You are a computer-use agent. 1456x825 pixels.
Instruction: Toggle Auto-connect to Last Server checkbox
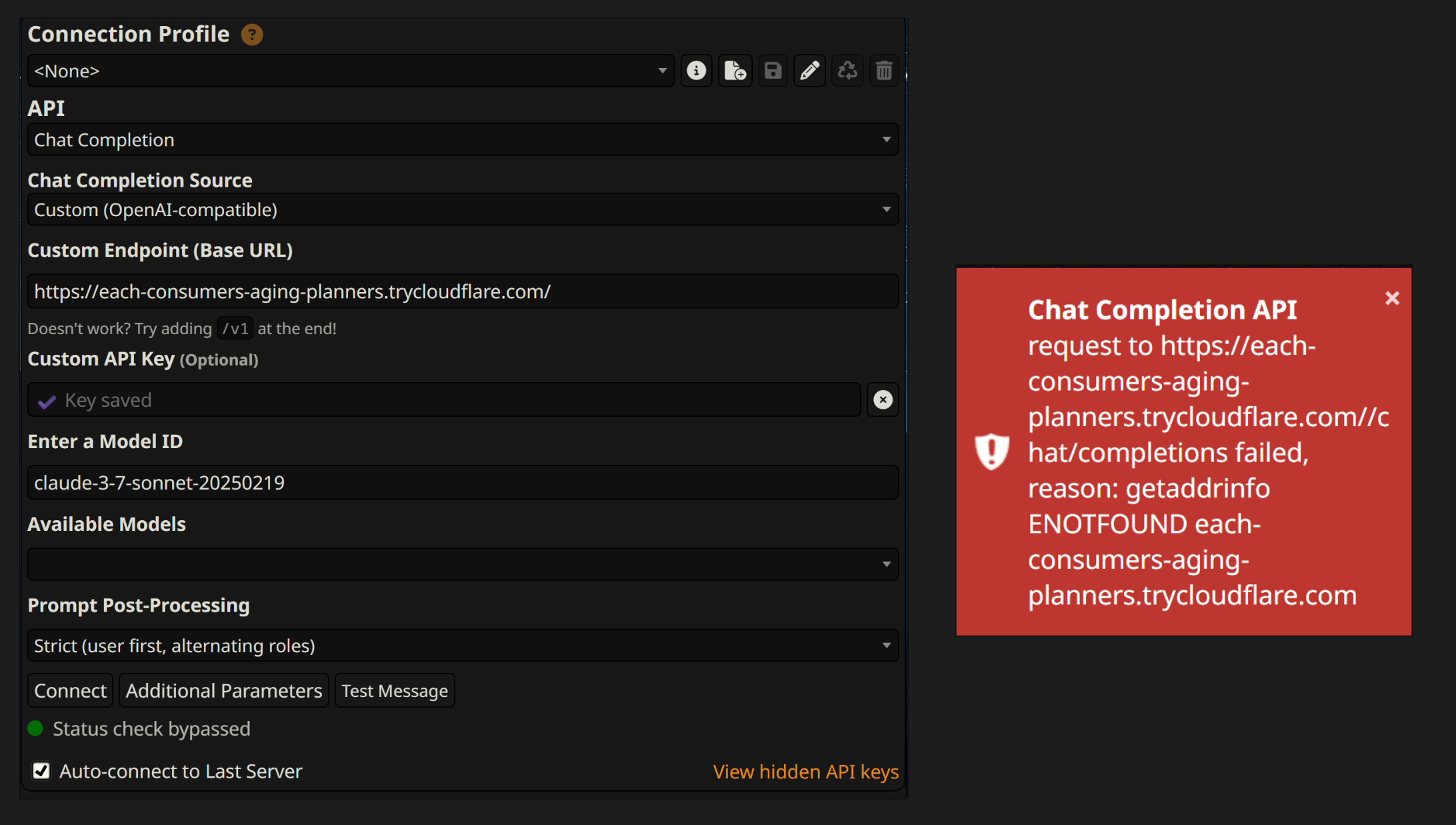(41, 771)
